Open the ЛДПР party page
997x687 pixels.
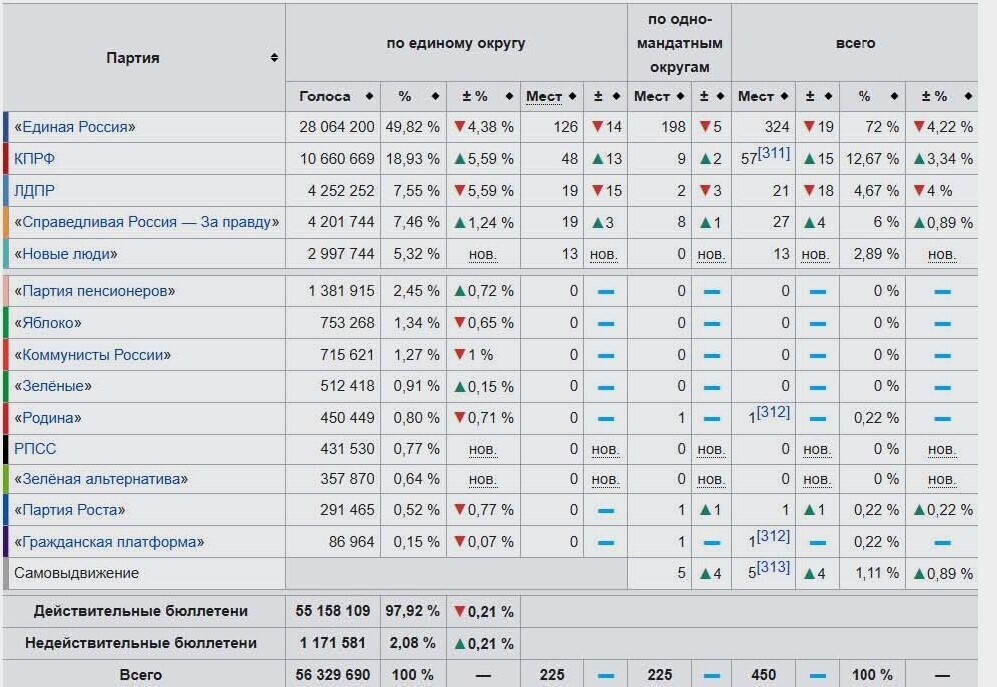(x=35, y=190)
